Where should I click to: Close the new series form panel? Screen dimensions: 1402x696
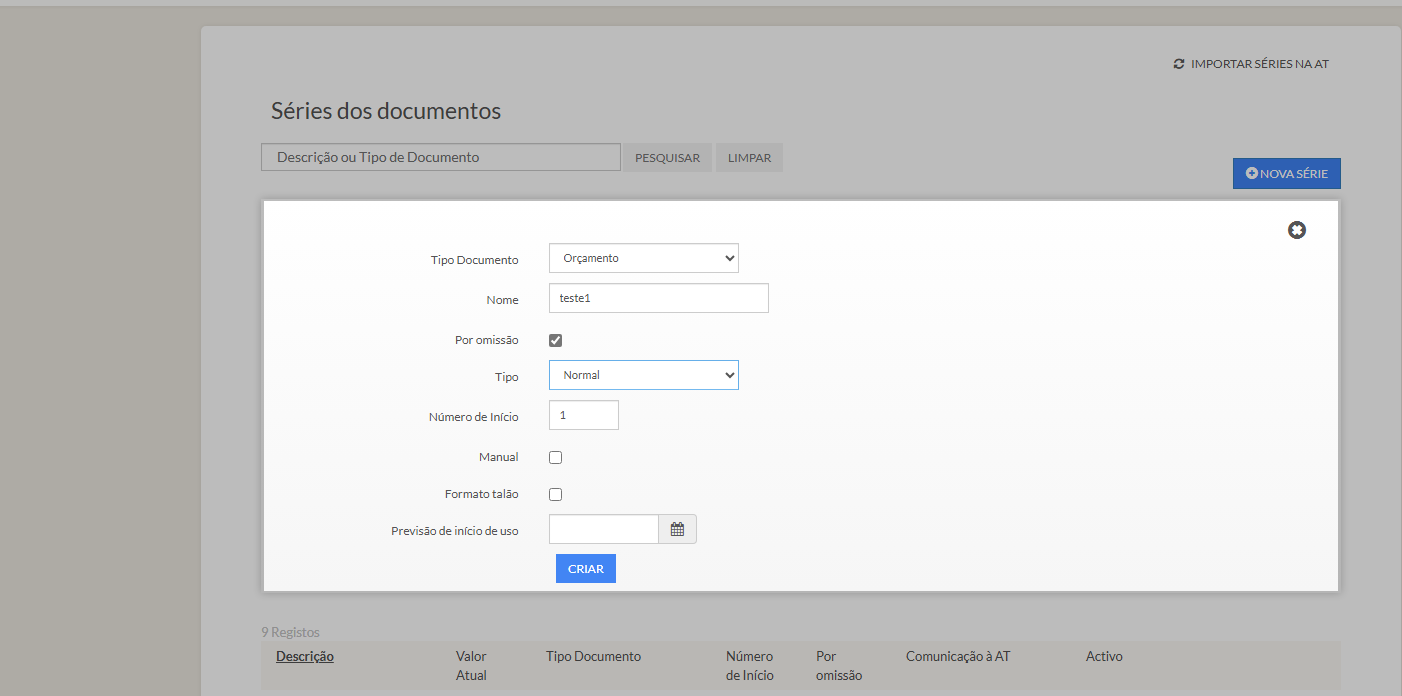[1297, 230]
